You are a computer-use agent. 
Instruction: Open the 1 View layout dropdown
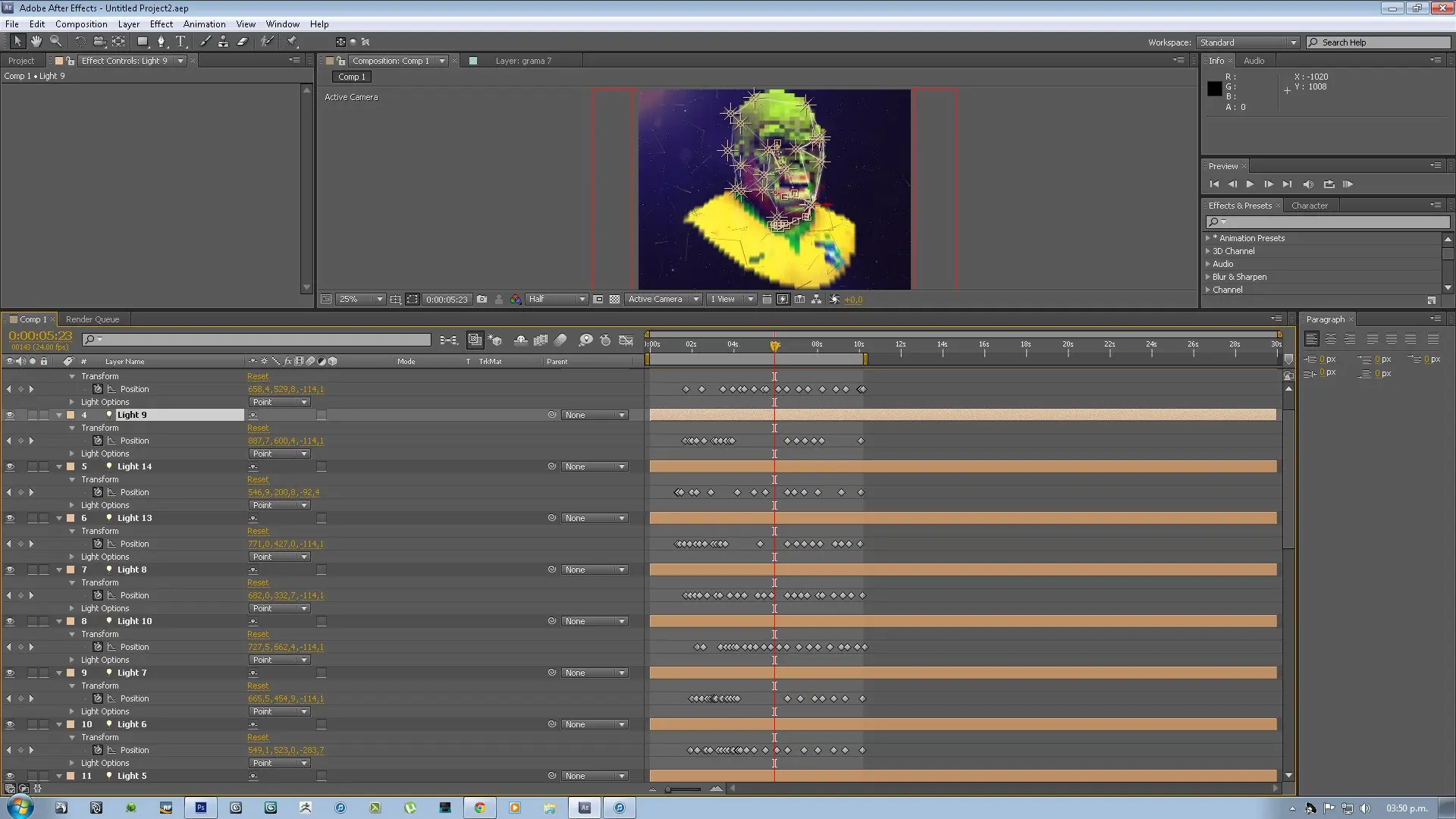(x=731, y=300)
